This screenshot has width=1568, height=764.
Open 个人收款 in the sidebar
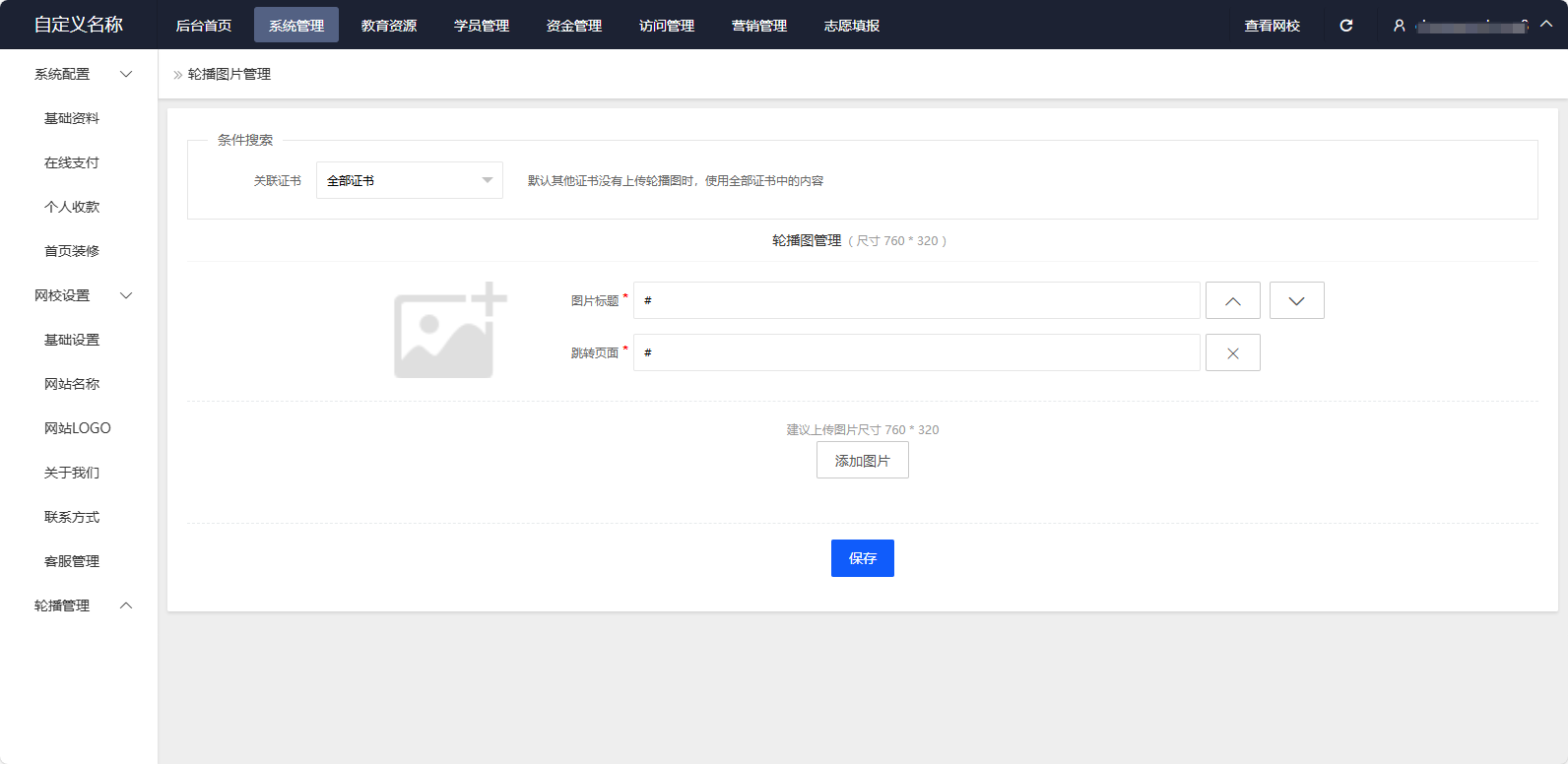[x=72, y=207]
